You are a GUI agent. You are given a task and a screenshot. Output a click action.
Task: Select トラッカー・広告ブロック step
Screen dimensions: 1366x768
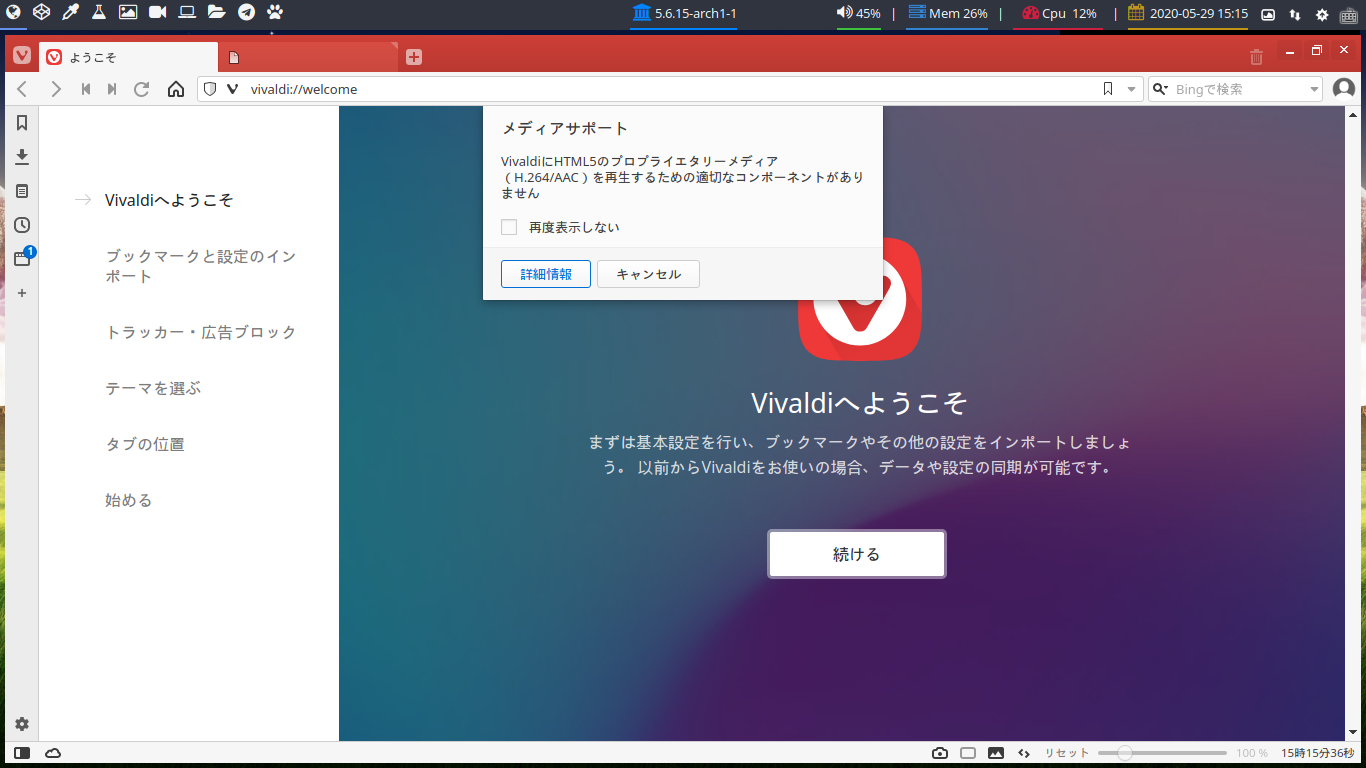pyautogui.click(x=201, y=332)
